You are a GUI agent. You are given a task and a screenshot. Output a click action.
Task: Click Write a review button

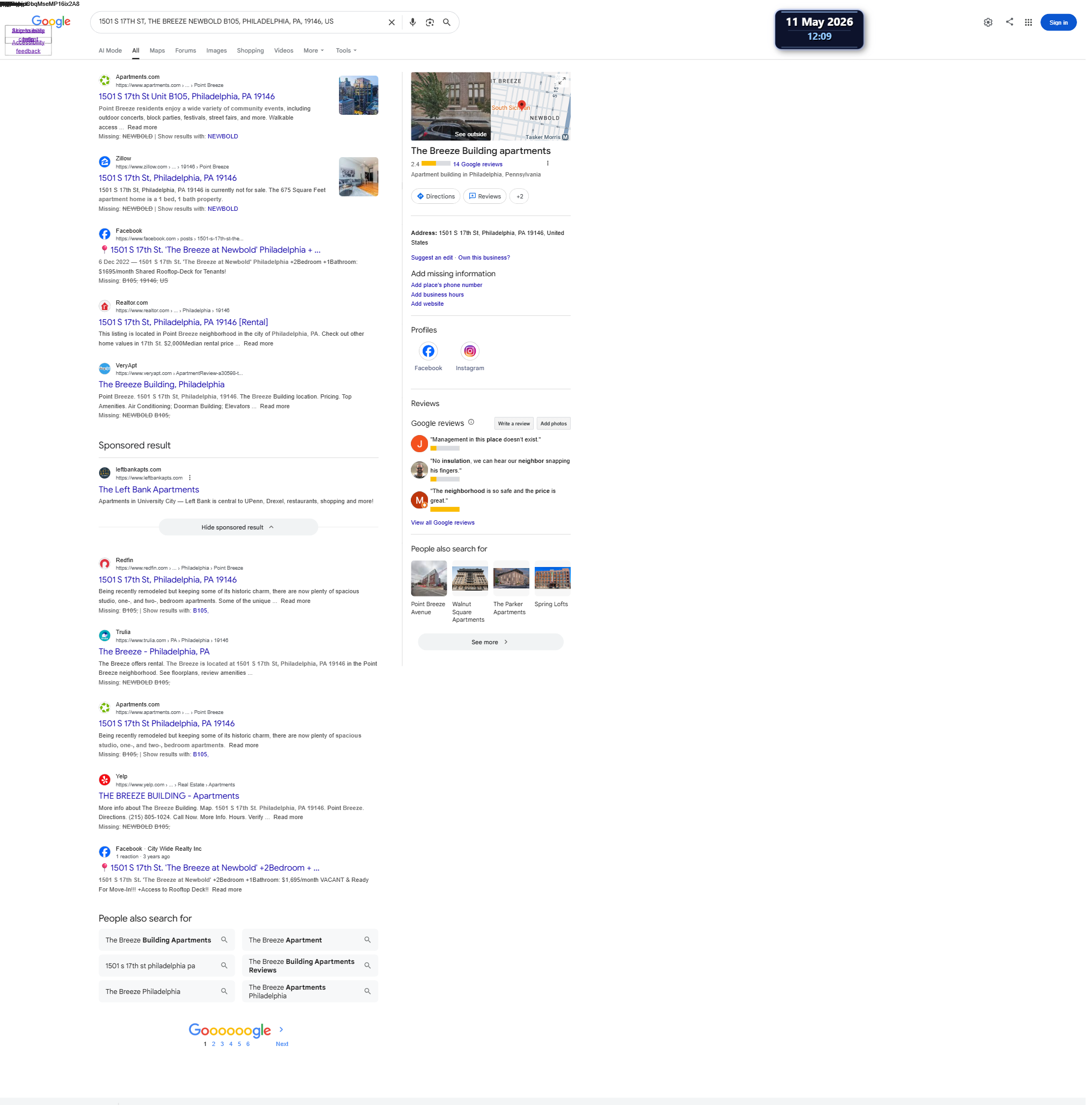(514, 424)
